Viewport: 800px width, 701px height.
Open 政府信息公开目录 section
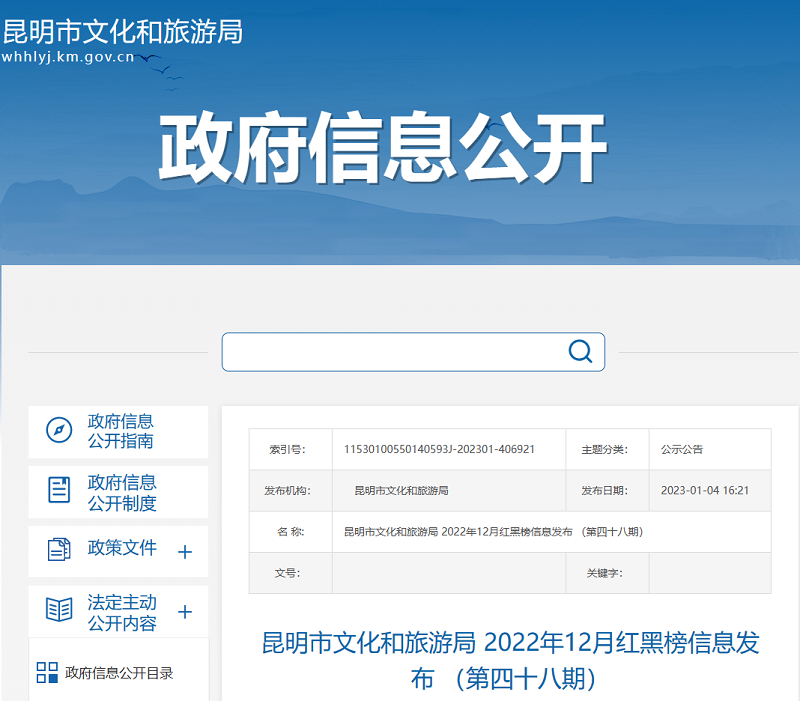119,673
